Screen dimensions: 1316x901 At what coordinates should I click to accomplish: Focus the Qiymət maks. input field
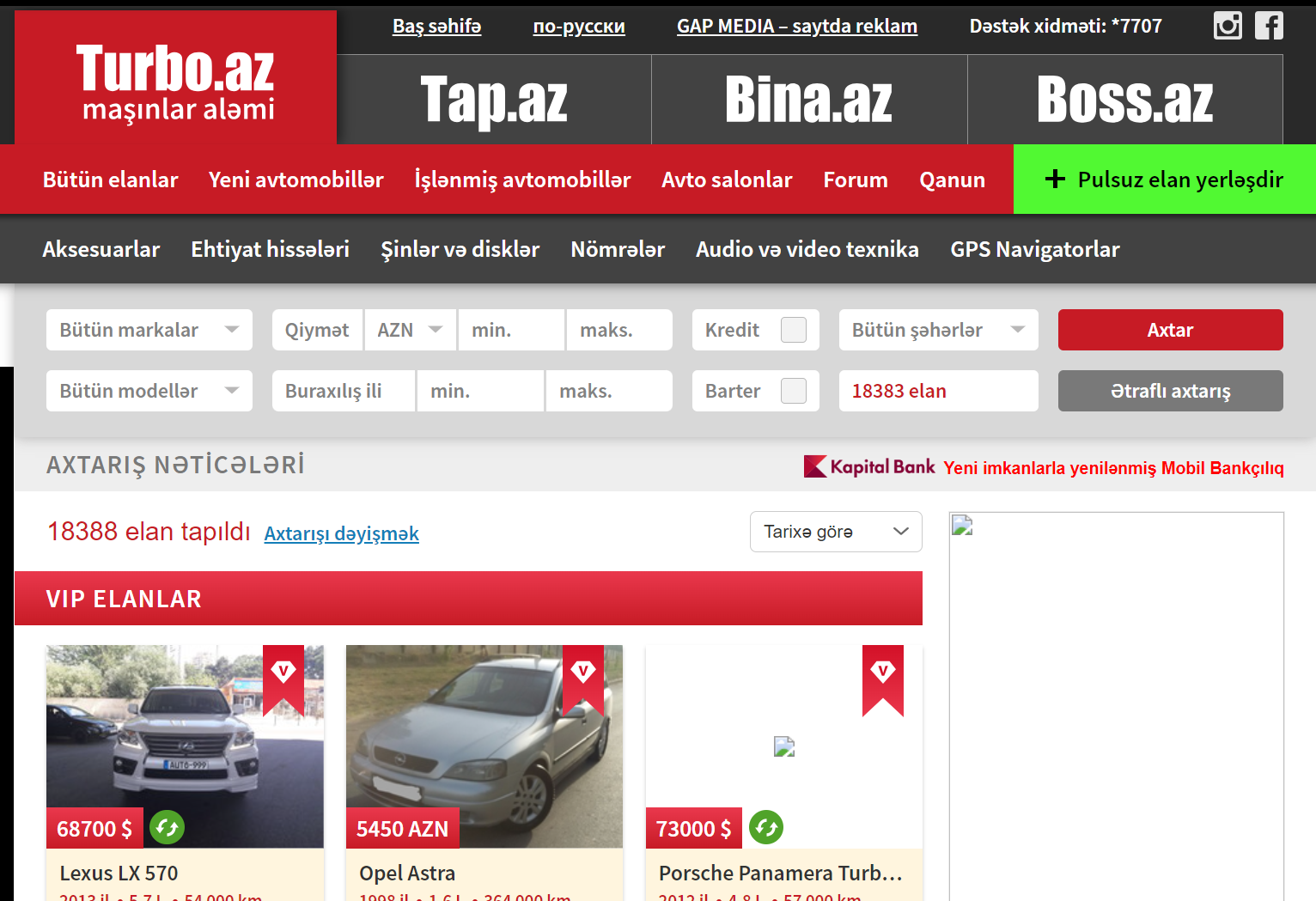(x=619, y=330)
